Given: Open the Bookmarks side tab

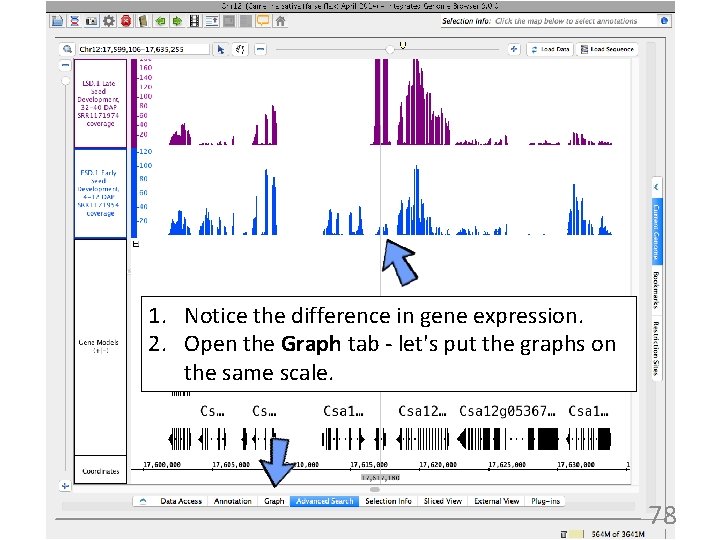Looking at the screenshot, I should click(x=656, y=290).
